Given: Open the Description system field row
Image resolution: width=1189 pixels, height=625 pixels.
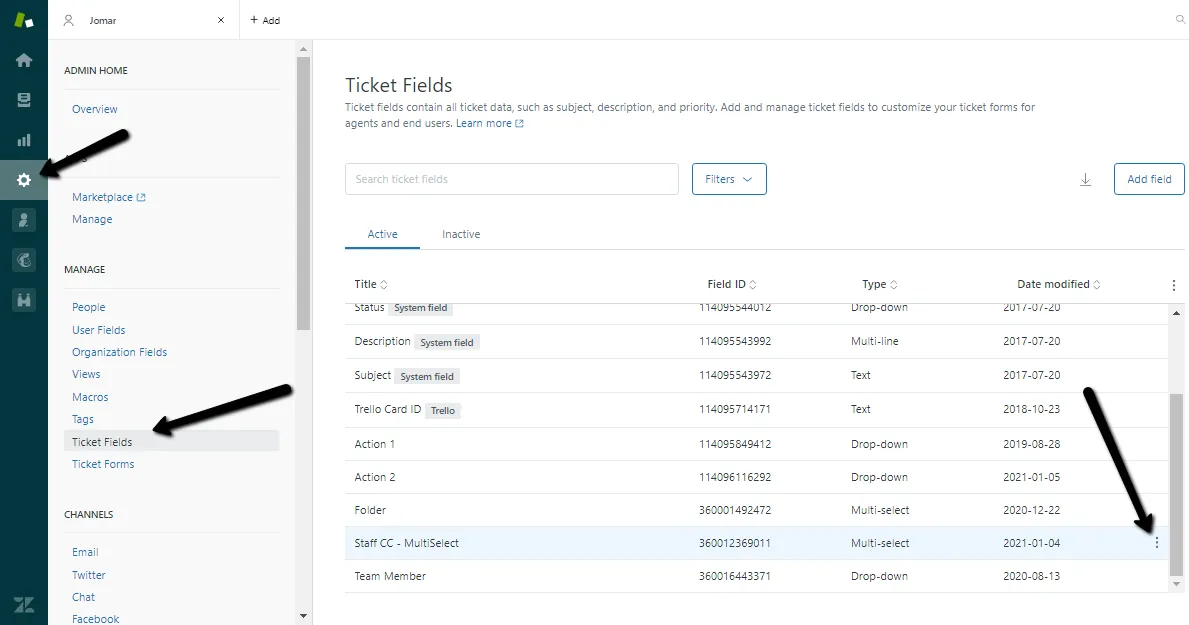Looking at the screenshot, I should click(x=756, y=341).
